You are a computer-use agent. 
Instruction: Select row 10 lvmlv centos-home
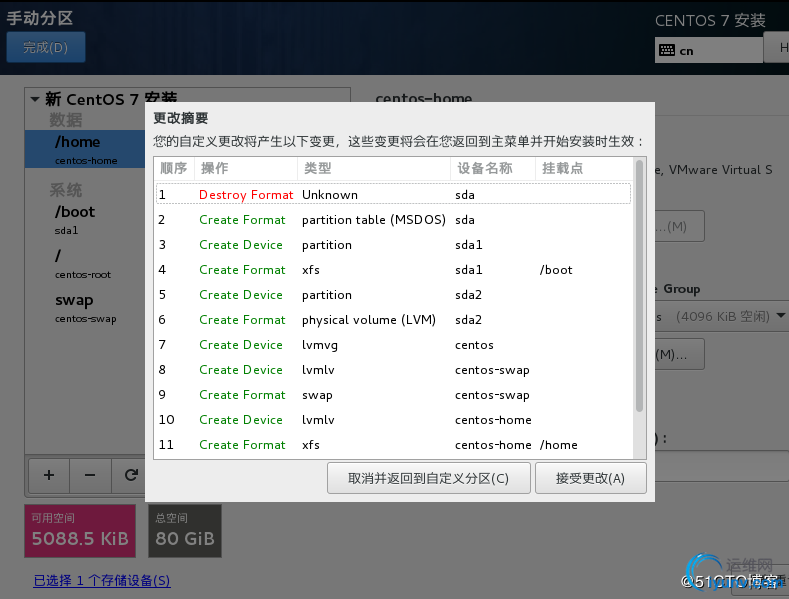click(393, 420)
